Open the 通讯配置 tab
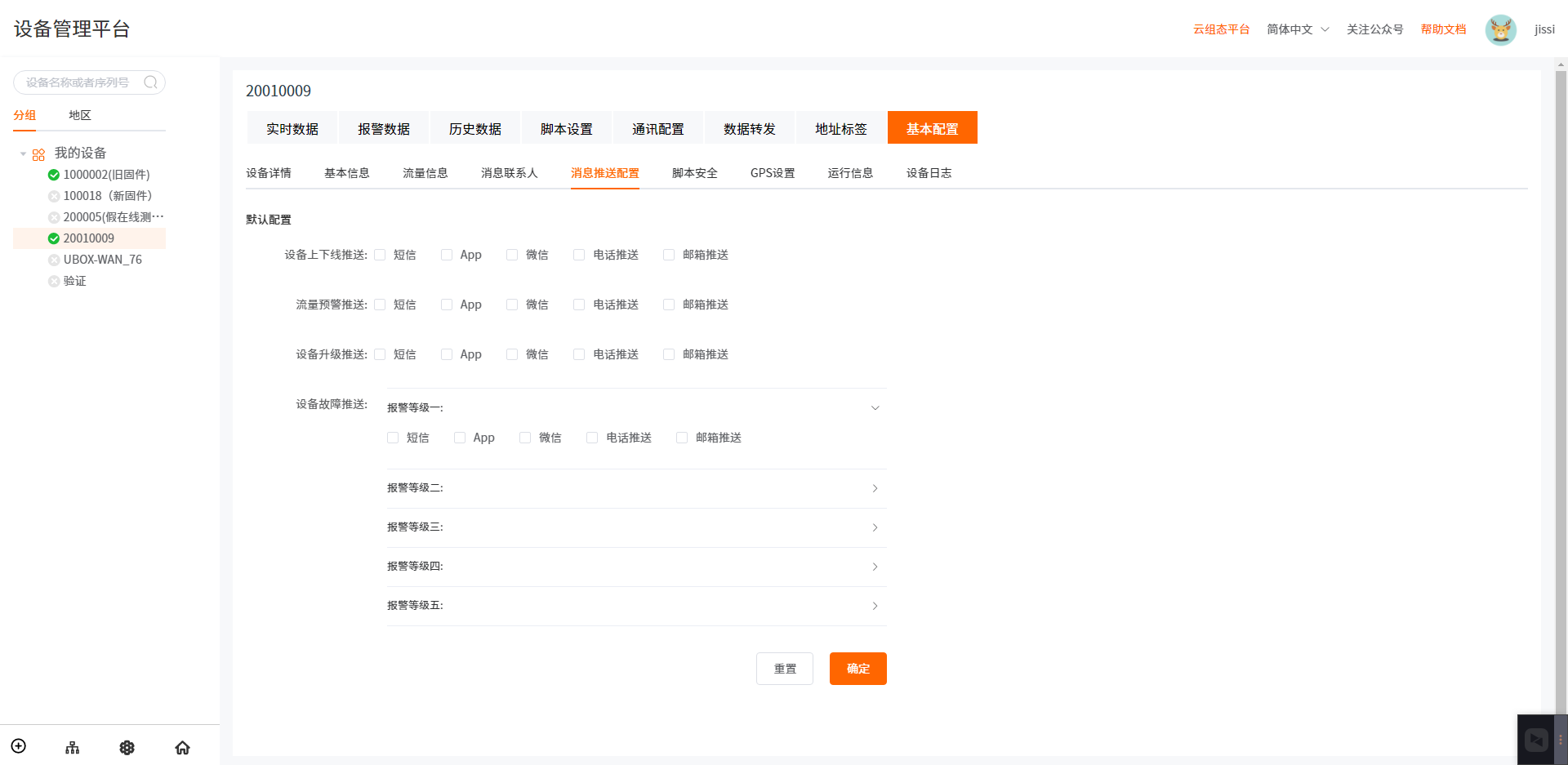The image size is (1568, 765). [x=658, y=128]
